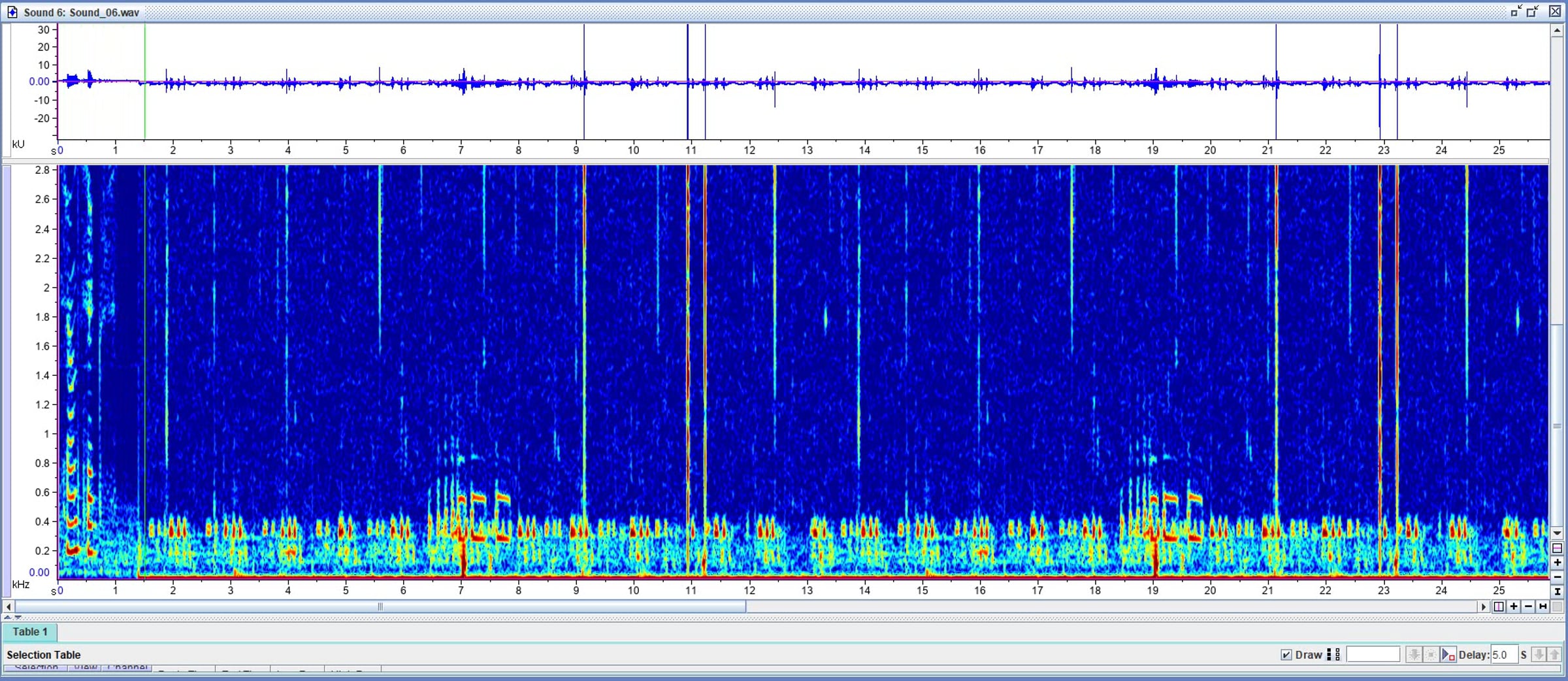Click the iconify window button in title bar
Screen dimensions: 1568x681
click(1516, 11)
